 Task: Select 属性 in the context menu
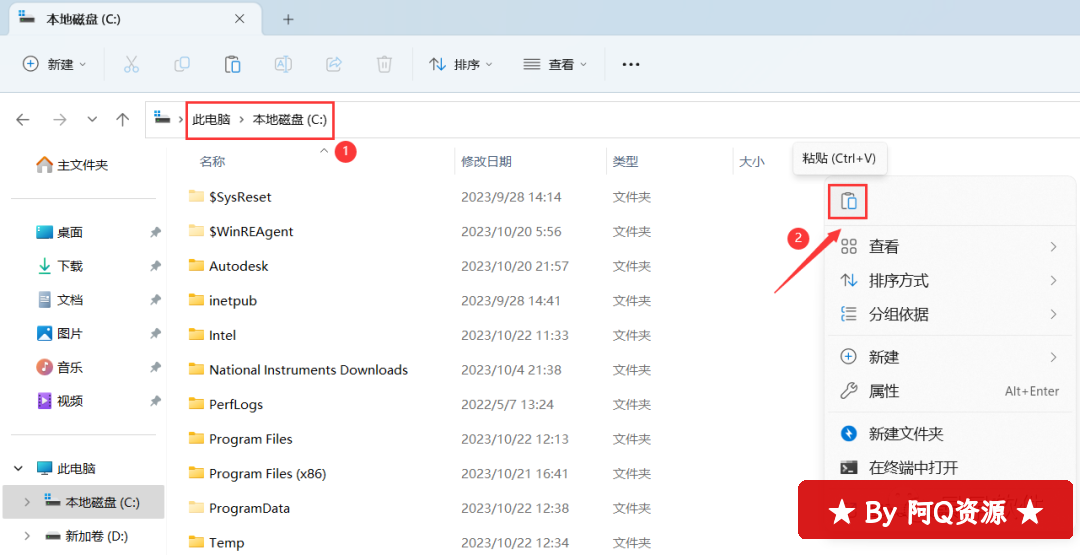(884, 391)
